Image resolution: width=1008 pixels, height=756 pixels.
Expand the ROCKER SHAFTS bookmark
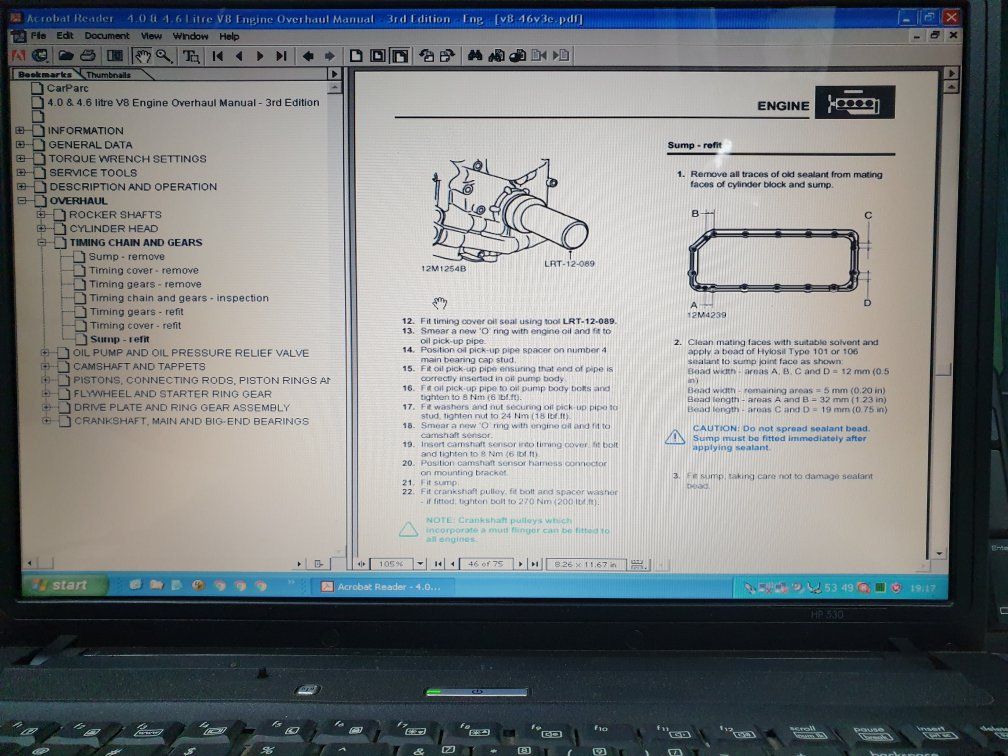pyautogui.click(x=41, y=215)
